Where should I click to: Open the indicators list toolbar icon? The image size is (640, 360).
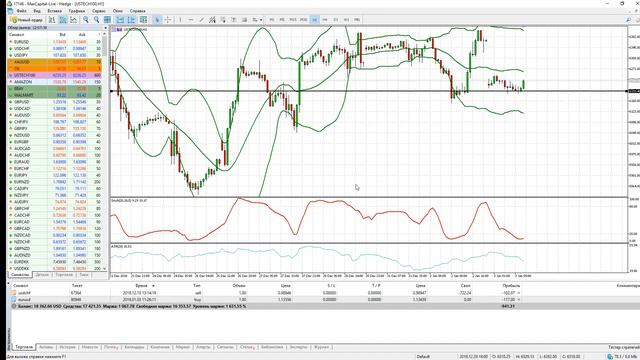[143, 20]
